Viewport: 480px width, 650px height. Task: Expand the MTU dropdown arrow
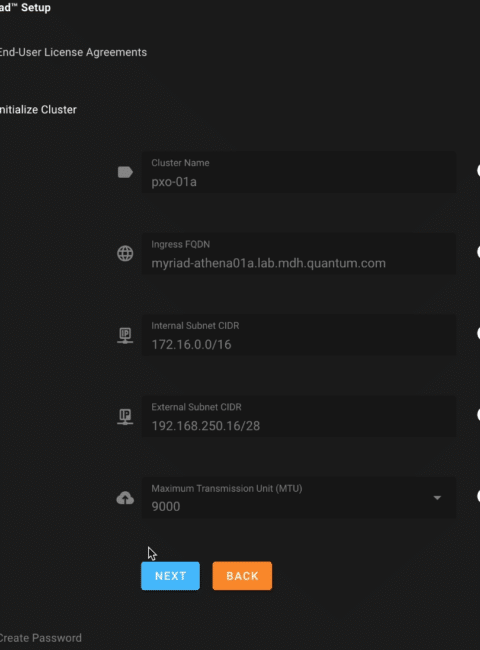coord(437,497)
